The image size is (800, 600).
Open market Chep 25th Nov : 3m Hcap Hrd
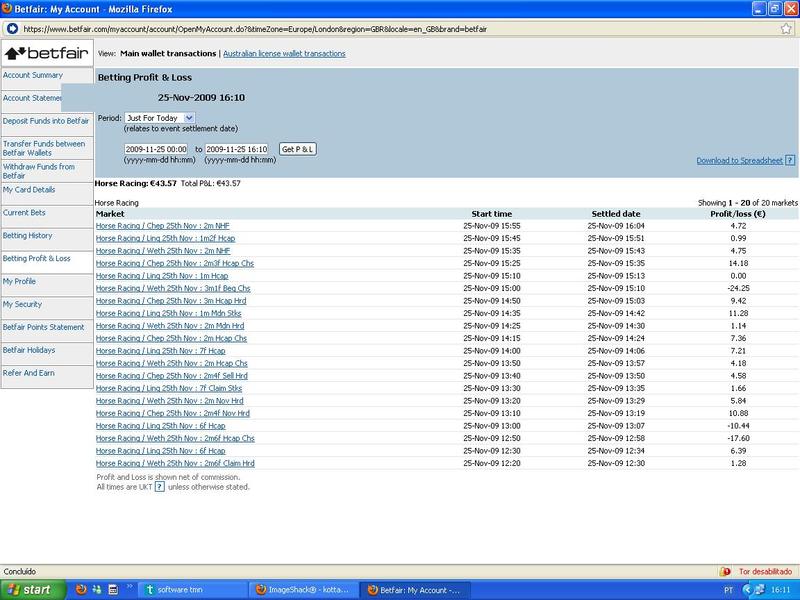171,301
